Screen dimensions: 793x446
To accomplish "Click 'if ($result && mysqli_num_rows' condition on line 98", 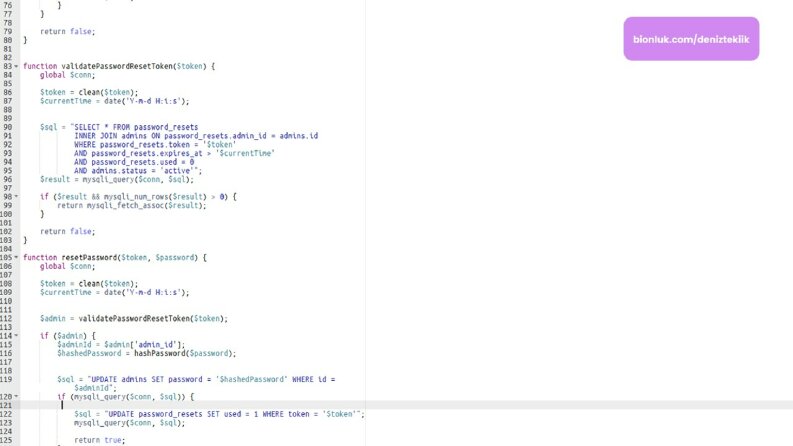I will (x=138, y=197).
